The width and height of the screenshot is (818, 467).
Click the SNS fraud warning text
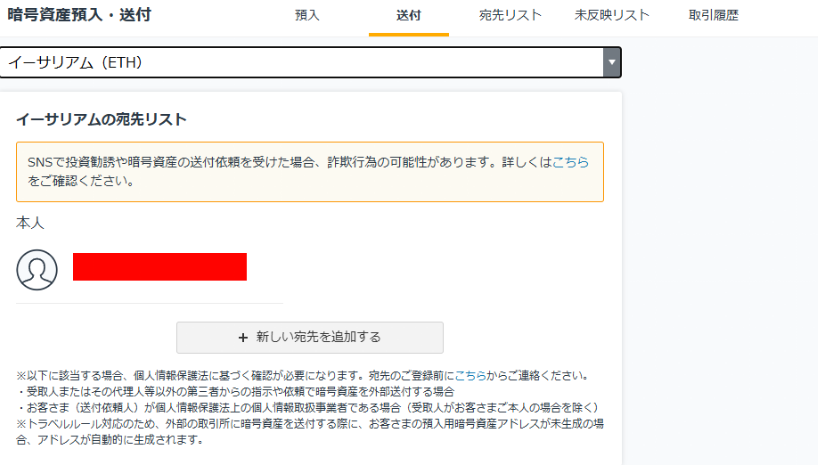(308, 172)
